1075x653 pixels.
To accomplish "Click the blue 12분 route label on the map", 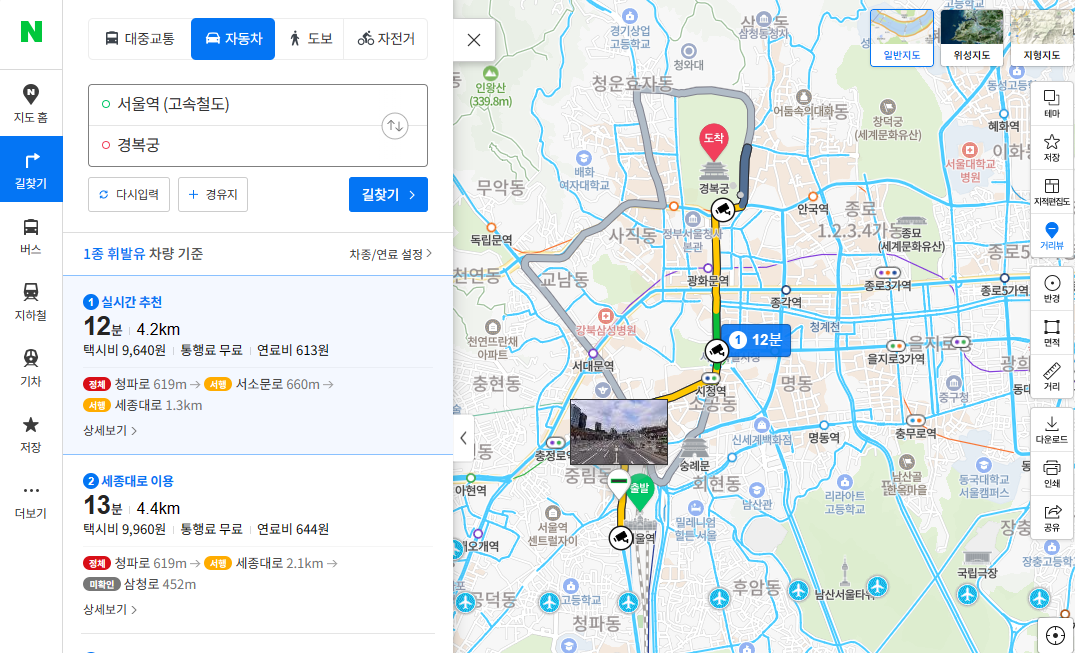I will point(757,340).
